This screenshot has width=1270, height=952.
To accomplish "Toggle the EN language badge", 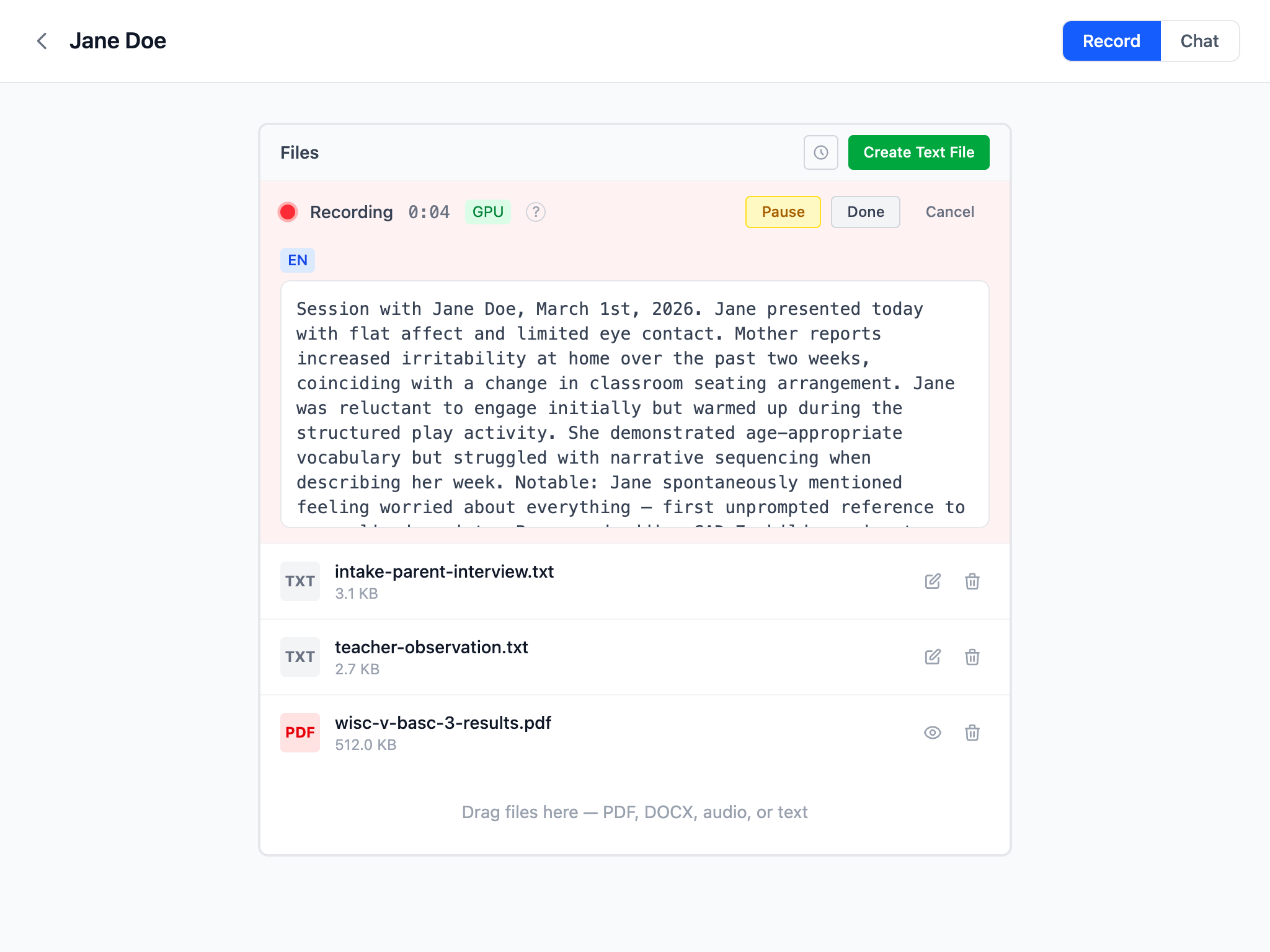I will (298, 260).
